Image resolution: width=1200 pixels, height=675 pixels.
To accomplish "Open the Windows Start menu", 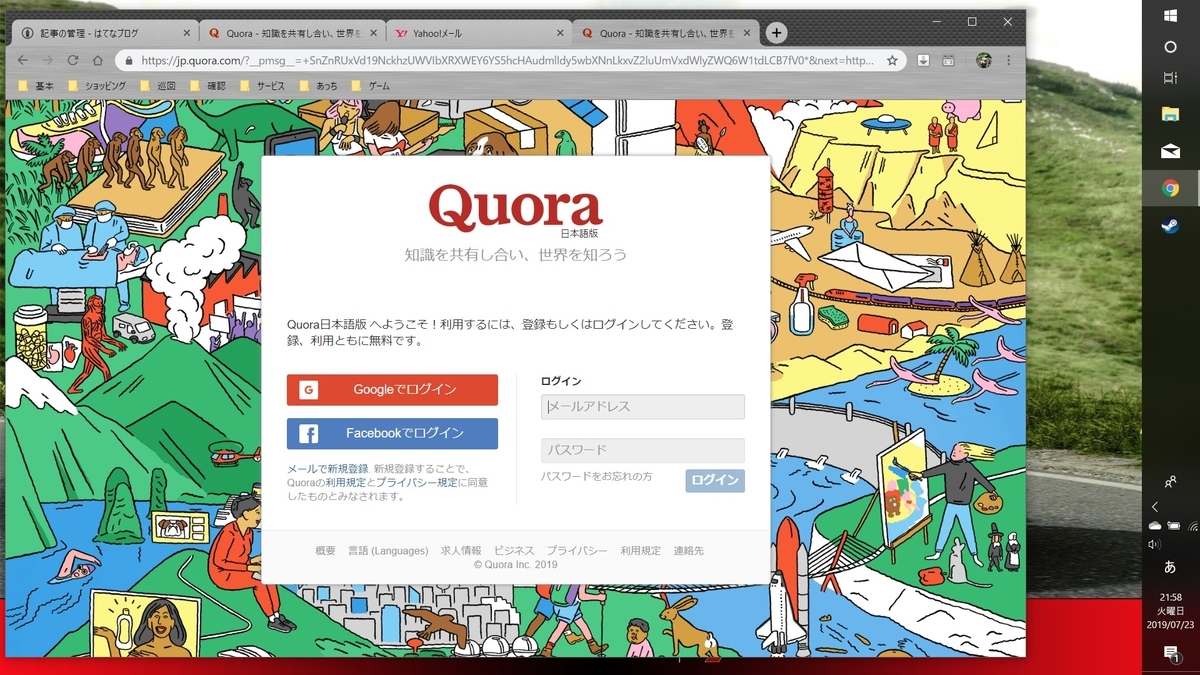I will (x=1170, y=15).
